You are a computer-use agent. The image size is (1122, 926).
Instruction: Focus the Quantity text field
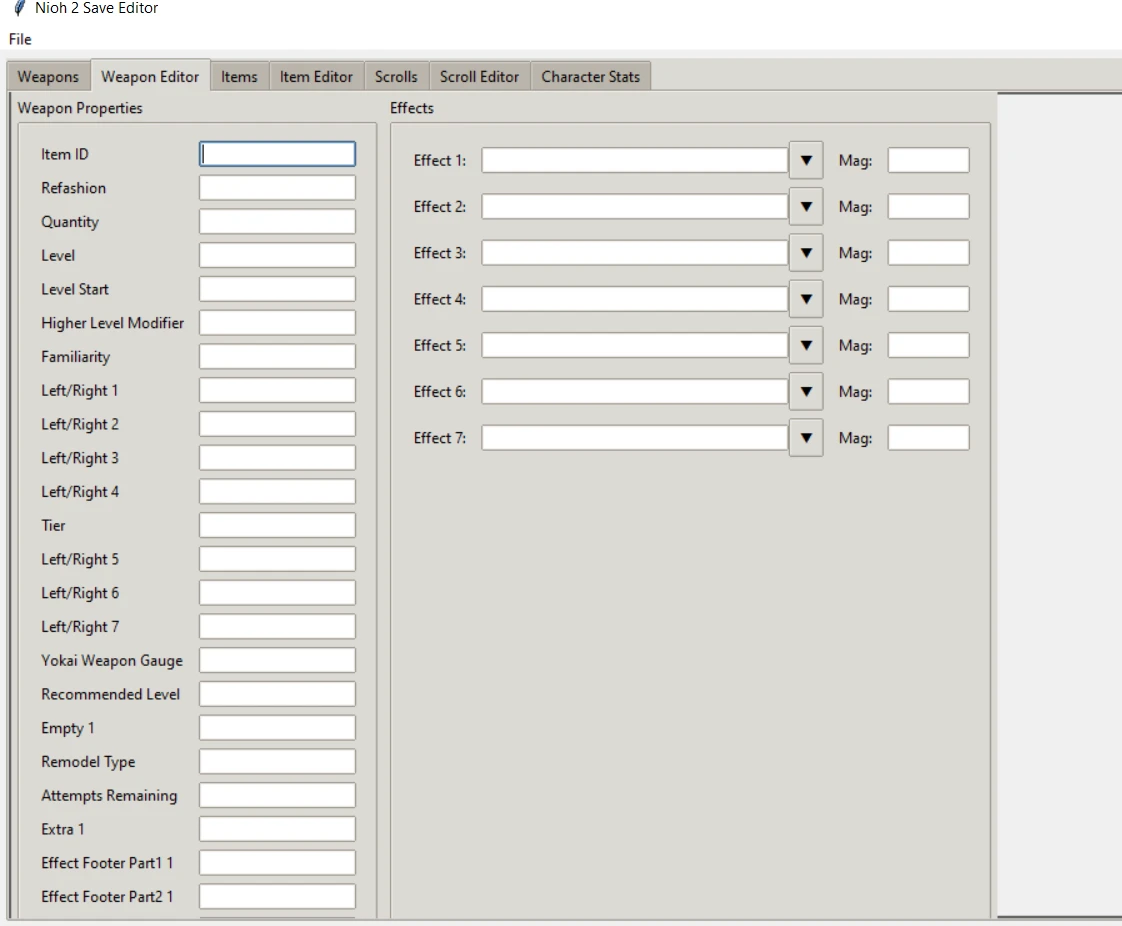(x=277, y=222)
